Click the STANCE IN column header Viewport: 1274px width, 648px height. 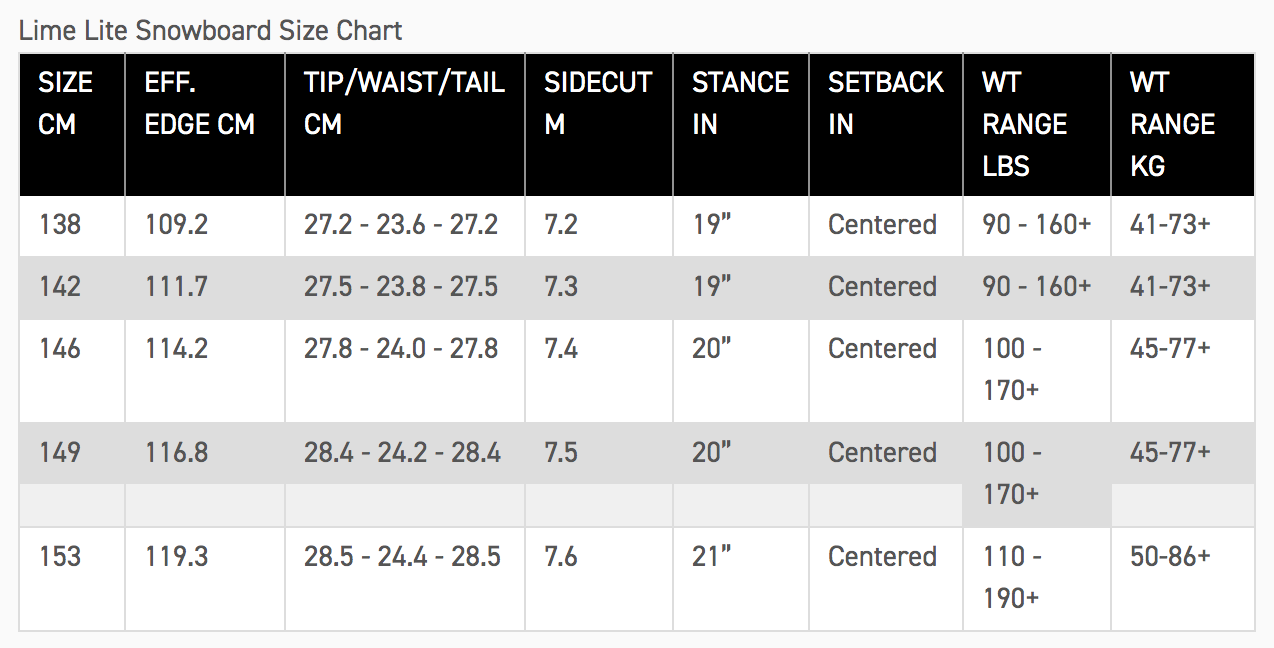coord(740,103)
